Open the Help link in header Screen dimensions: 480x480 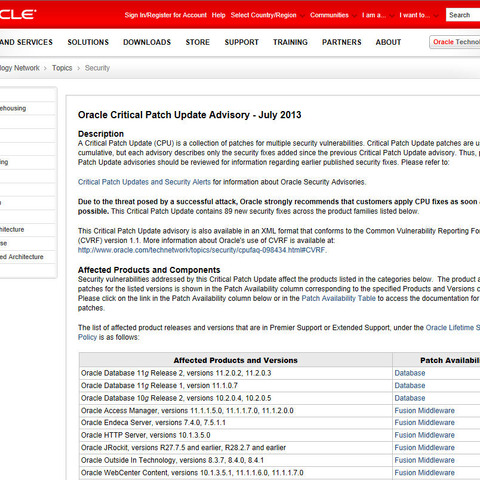tap(218, 15)
